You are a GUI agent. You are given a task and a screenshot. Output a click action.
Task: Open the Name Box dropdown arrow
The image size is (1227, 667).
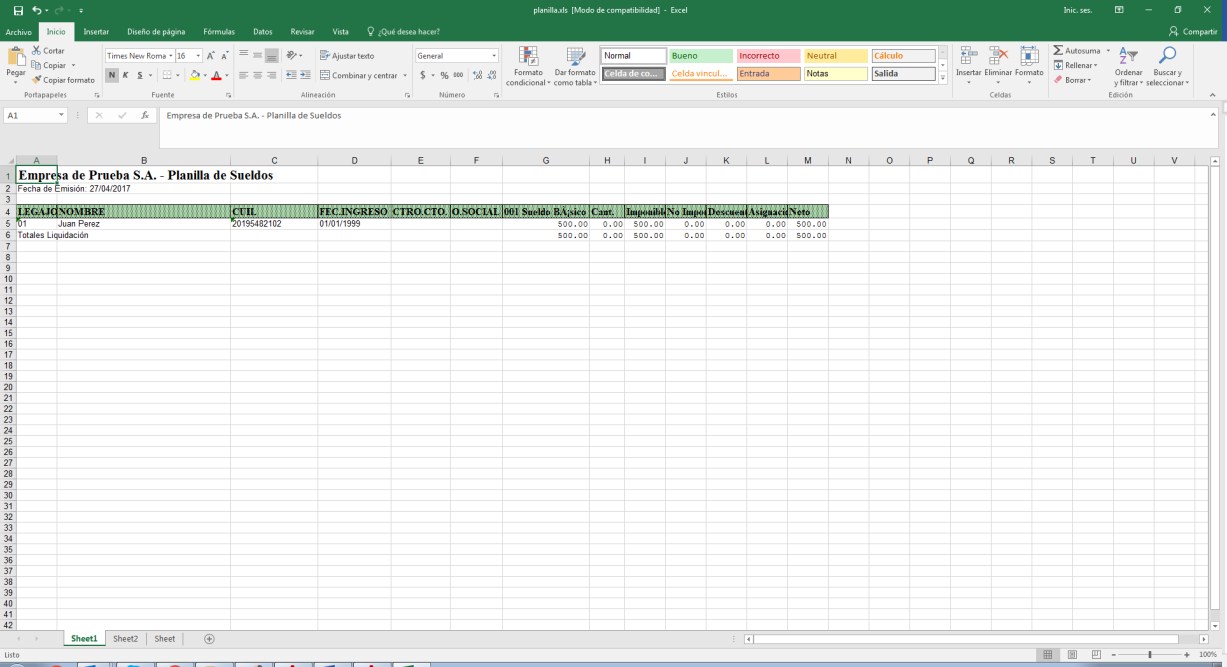pos(62,115)
